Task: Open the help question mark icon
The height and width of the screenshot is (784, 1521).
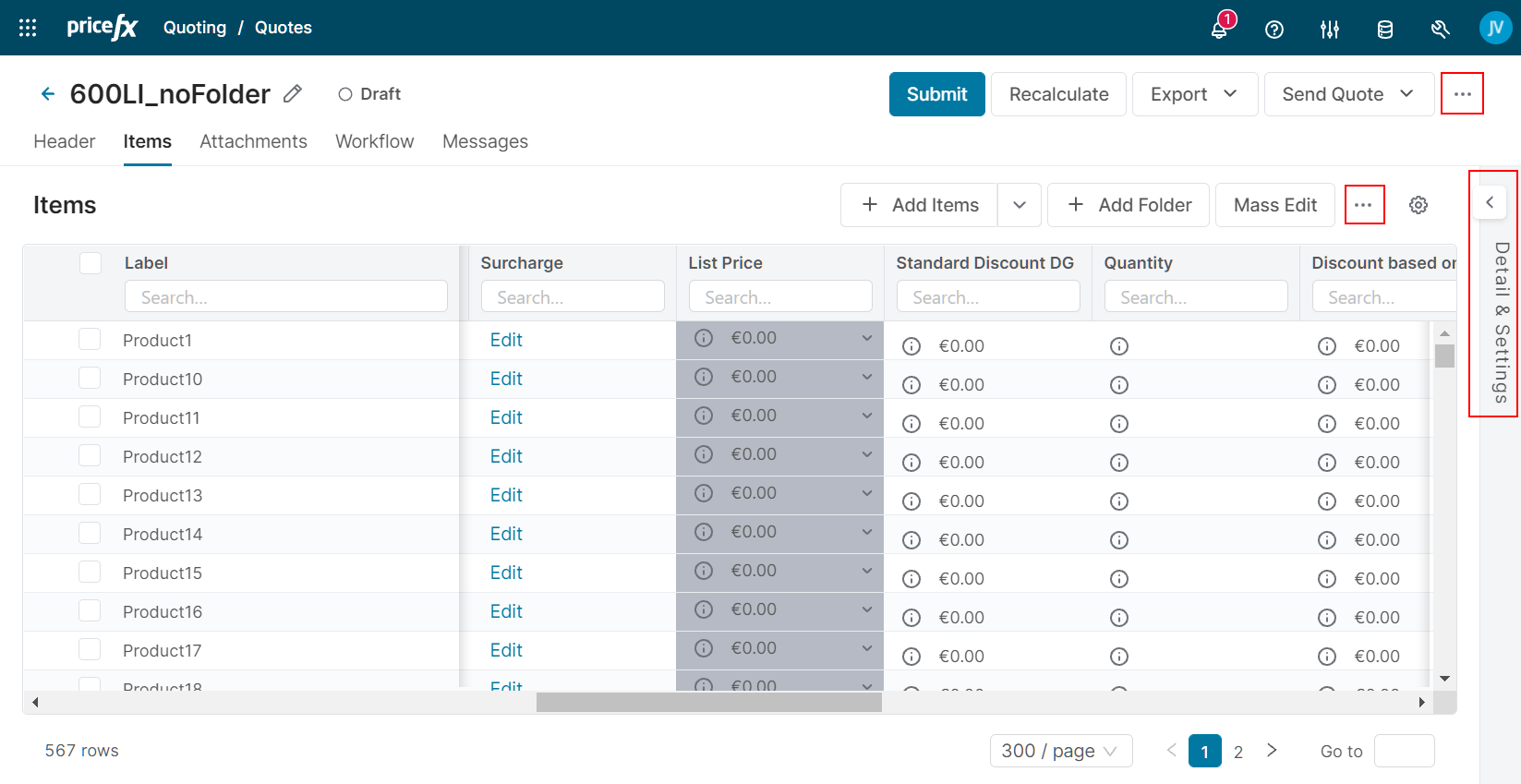Action: [x=1274, y=30]
